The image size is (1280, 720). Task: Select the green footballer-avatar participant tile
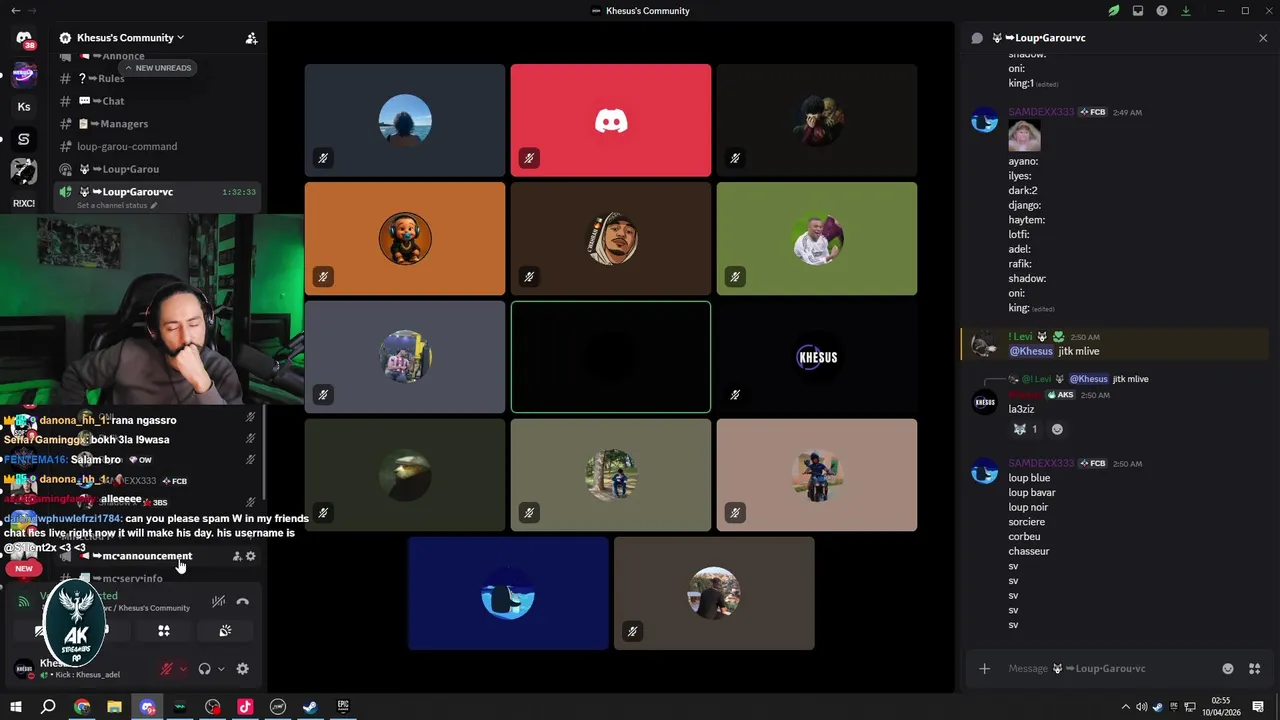click(817, 238)
